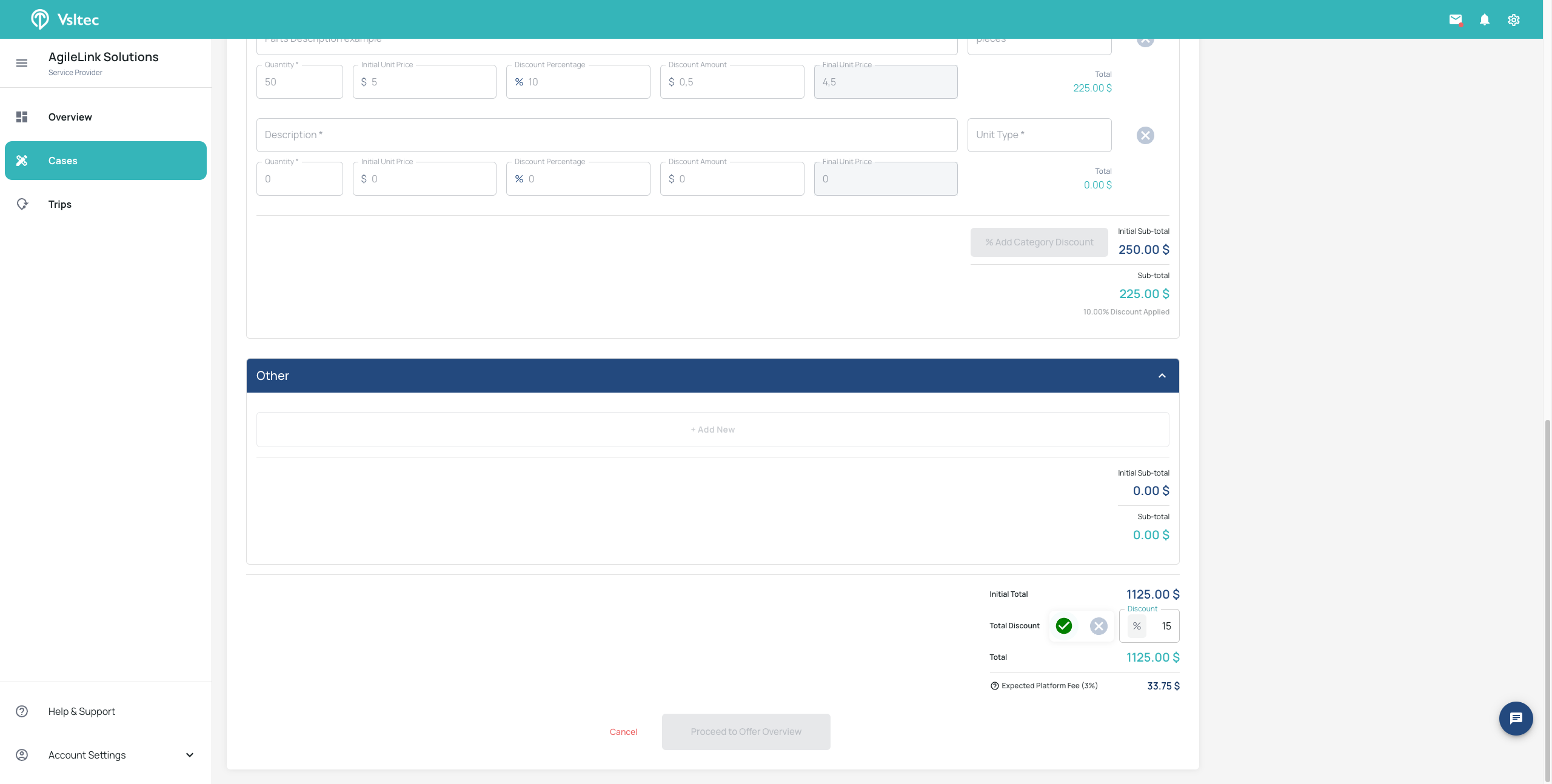Viewport: 1552px width, 784px height.
Task: Click Initial Unit Price field showing 5
Action: click(424, 82)
